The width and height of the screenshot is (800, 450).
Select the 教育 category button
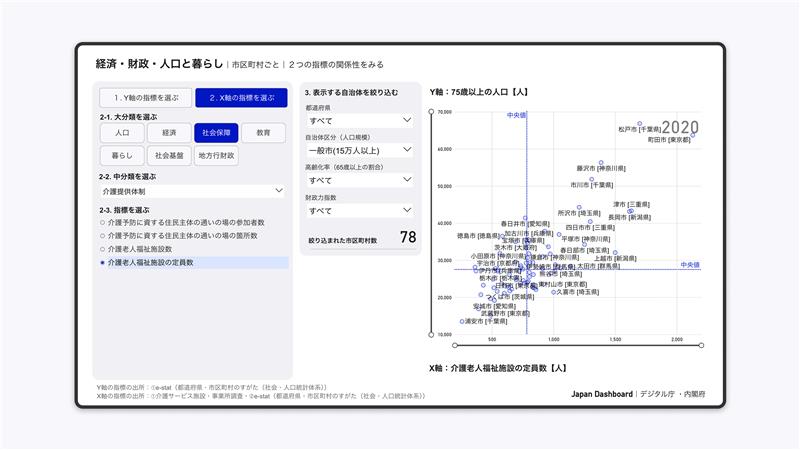[263, 133]
